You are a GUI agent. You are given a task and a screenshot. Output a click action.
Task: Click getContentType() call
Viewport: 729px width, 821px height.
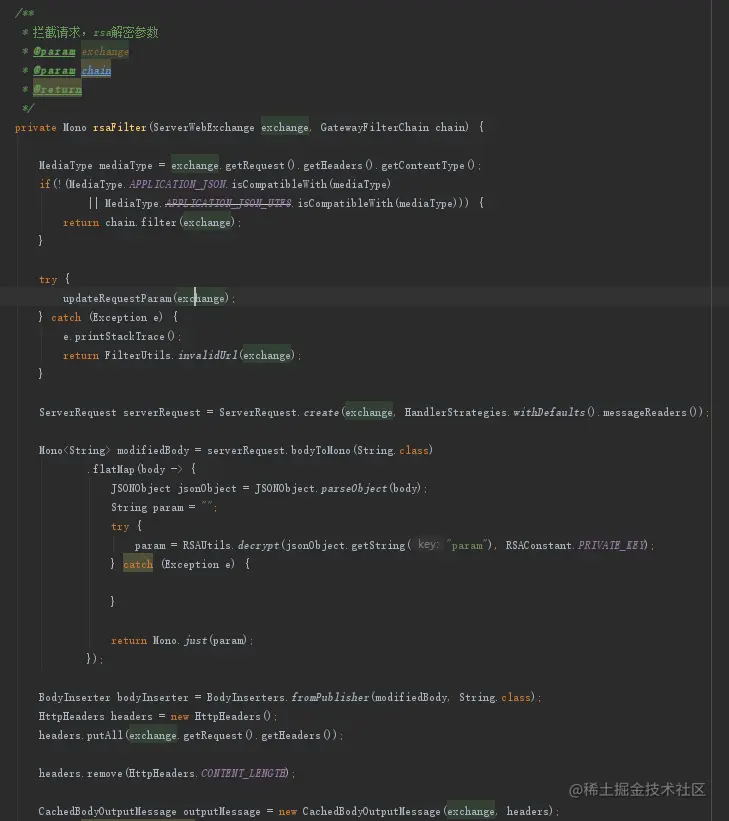[428, 165]
